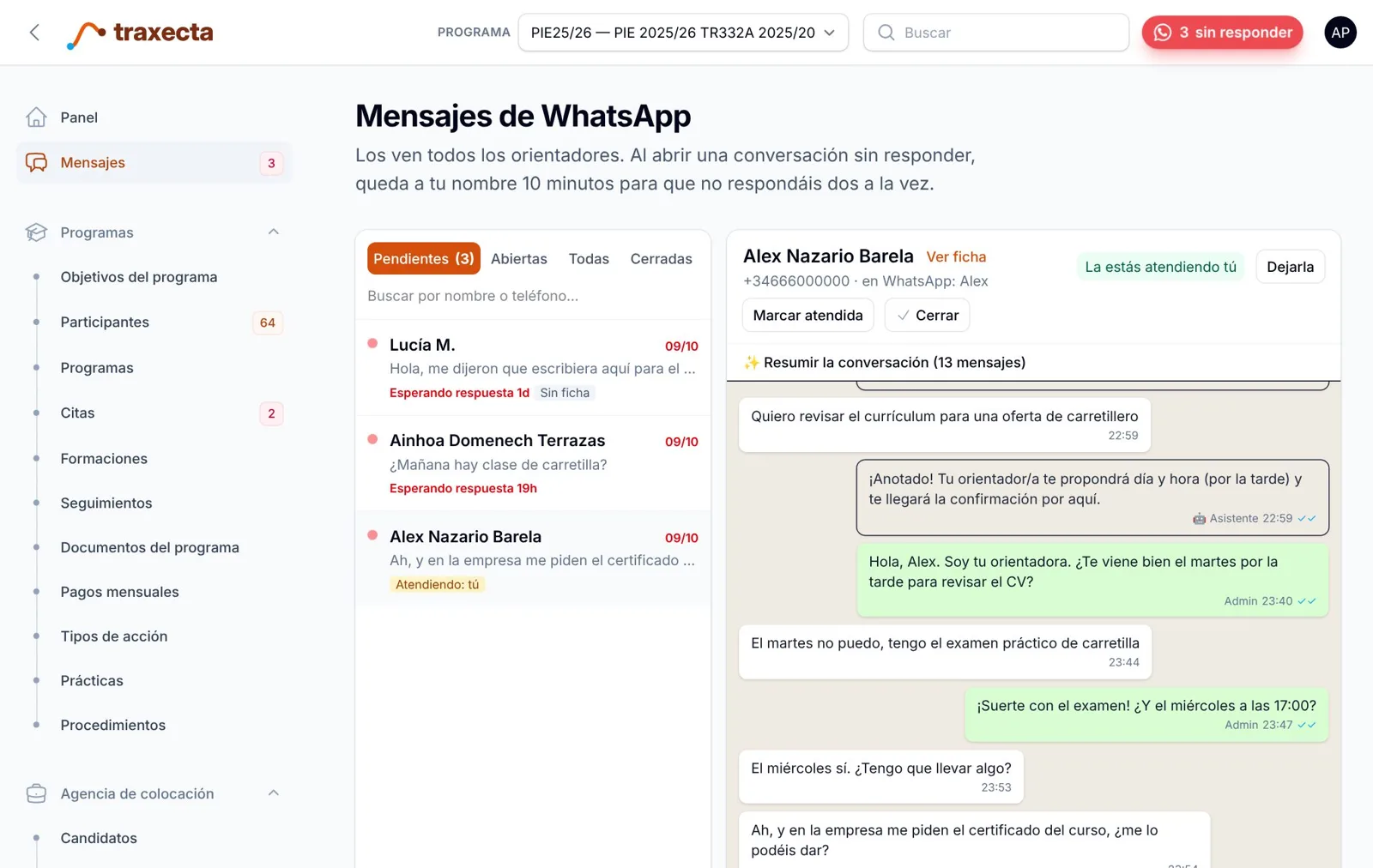Open Pagos mensuales
Image resolution: width=1373 pixels, height=868 pixels.
[119, 592]
